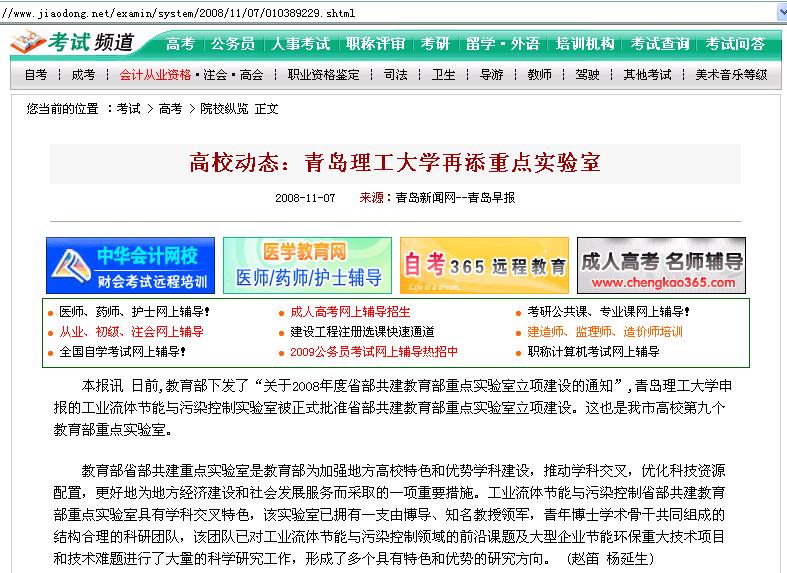Go to the 考试查询 tab
The width and height of the screenshot is (787, 573).
[x=659, y=44]
